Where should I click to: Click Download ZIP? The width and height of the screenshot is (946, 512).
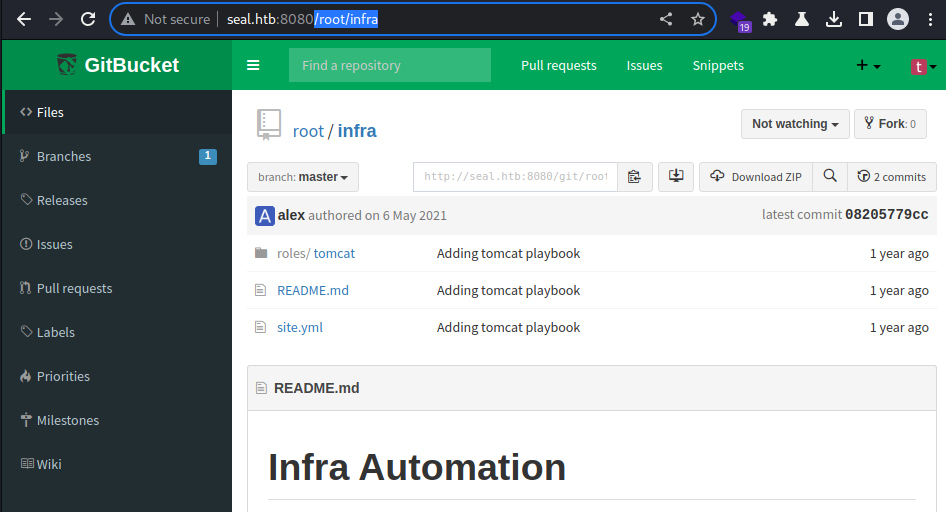point(756,177)
